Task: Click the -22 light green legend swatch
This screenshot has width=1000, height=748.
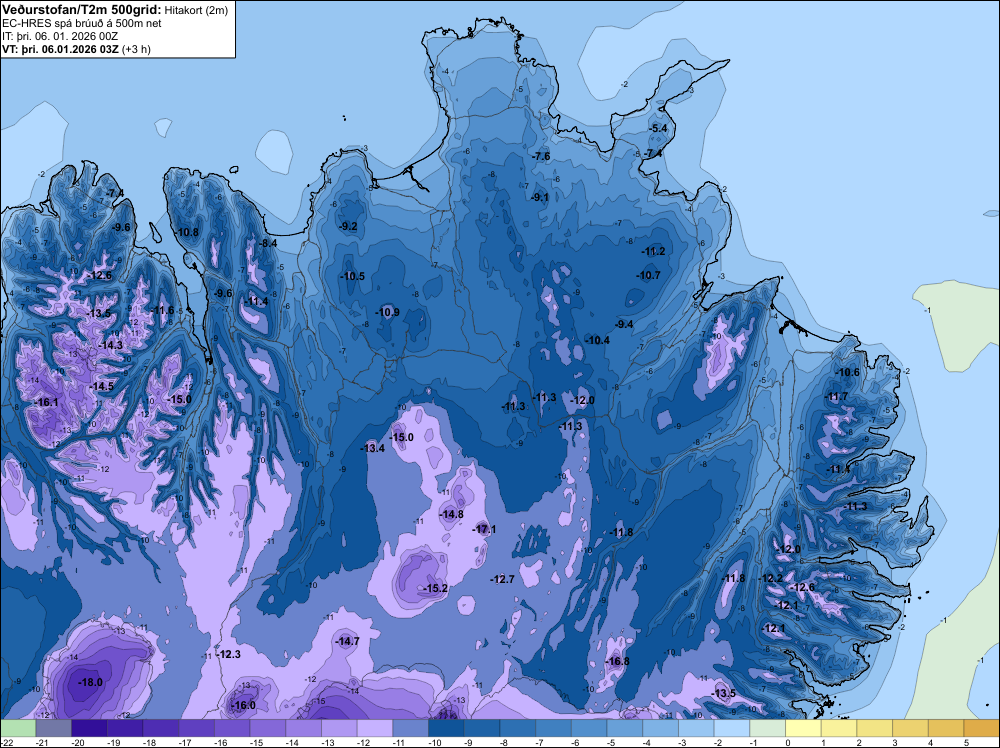Action: coord(18,729)
